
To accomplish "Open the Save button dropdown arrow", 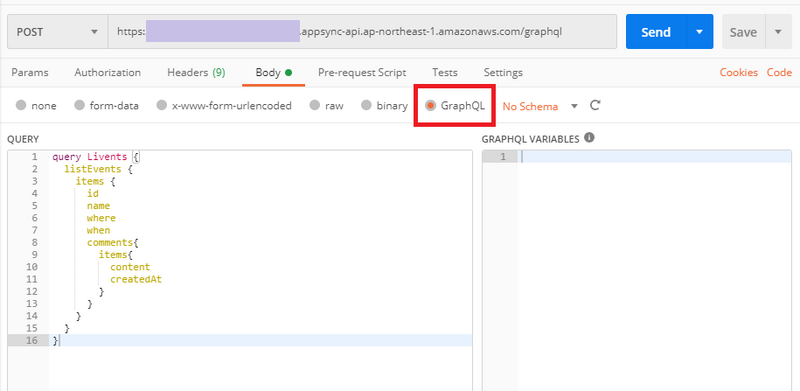I will tap(778, 32).
